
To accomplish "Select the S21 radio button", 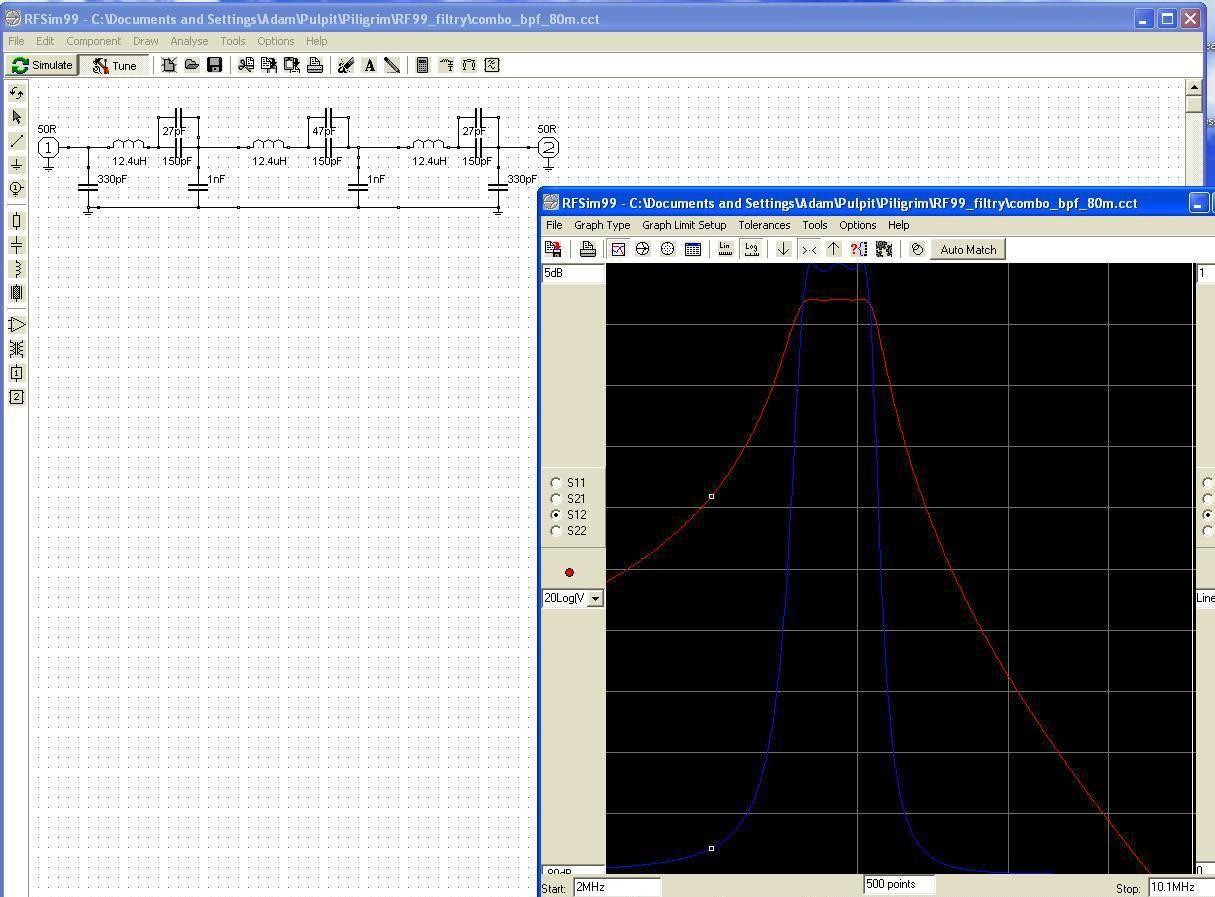I will tap(556, 499).
